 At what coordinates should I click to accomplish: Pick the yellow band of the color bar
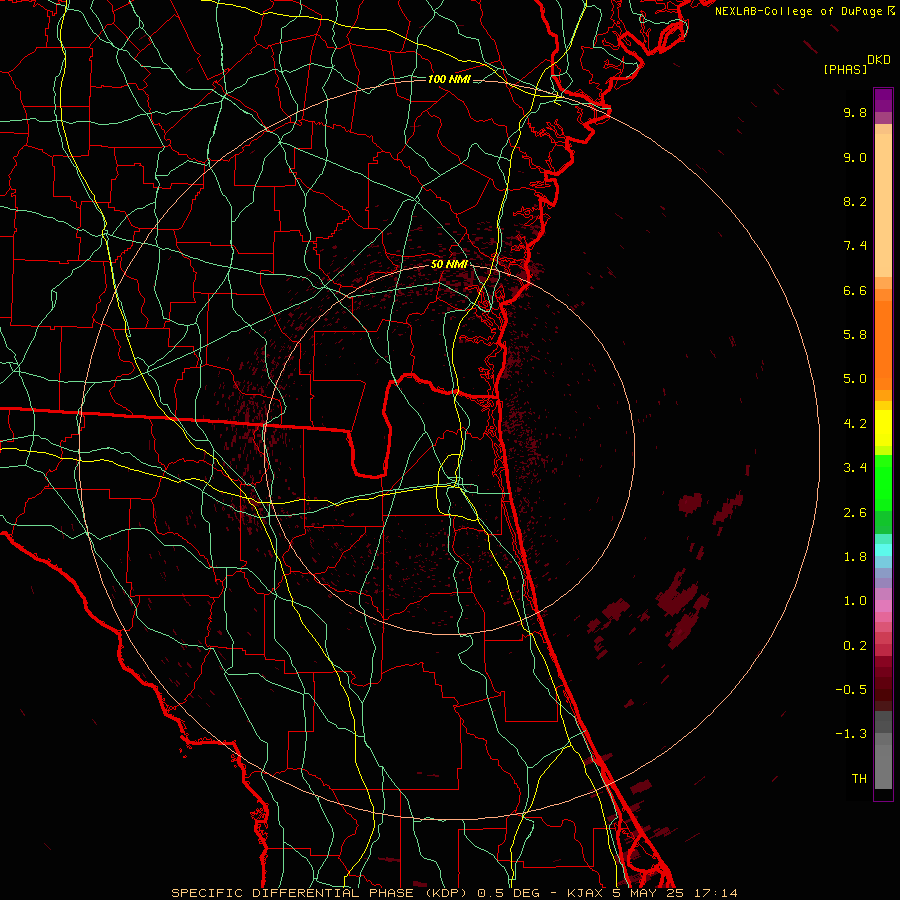(883, 428)
